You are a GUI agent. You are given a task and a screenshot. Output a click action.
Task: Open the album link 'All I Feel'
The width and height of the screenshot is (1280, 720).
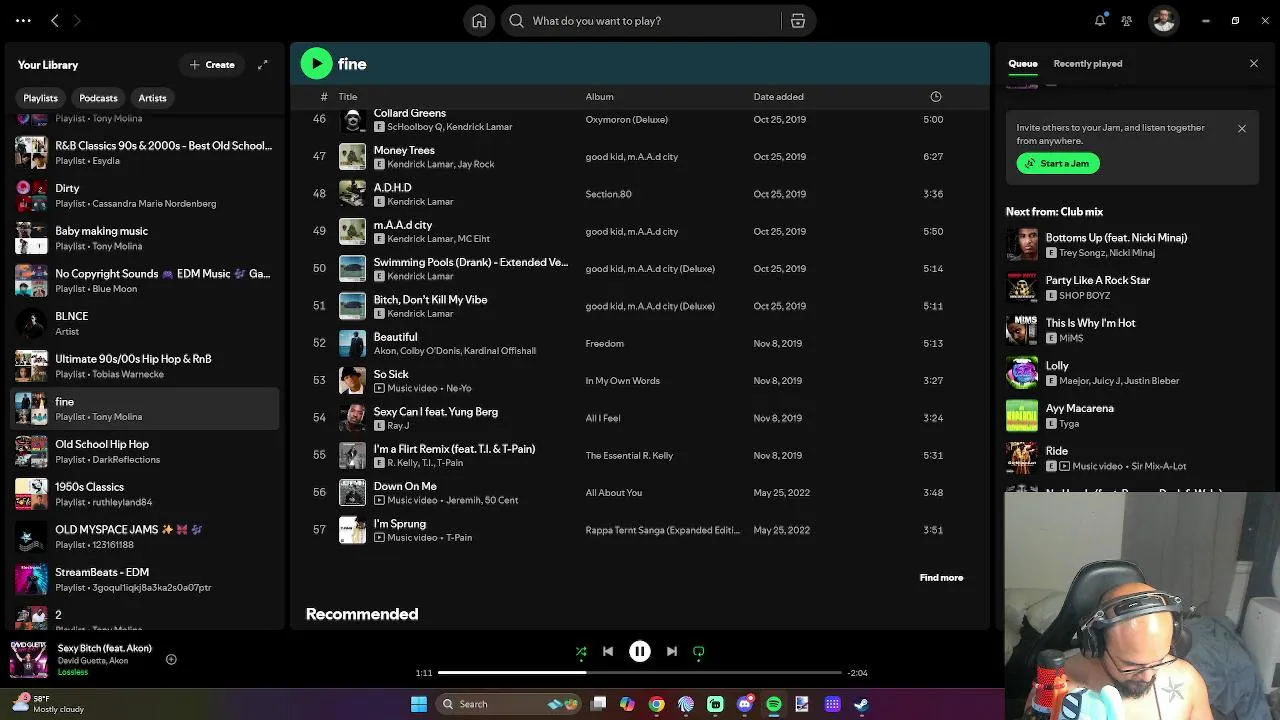[603, 418]
